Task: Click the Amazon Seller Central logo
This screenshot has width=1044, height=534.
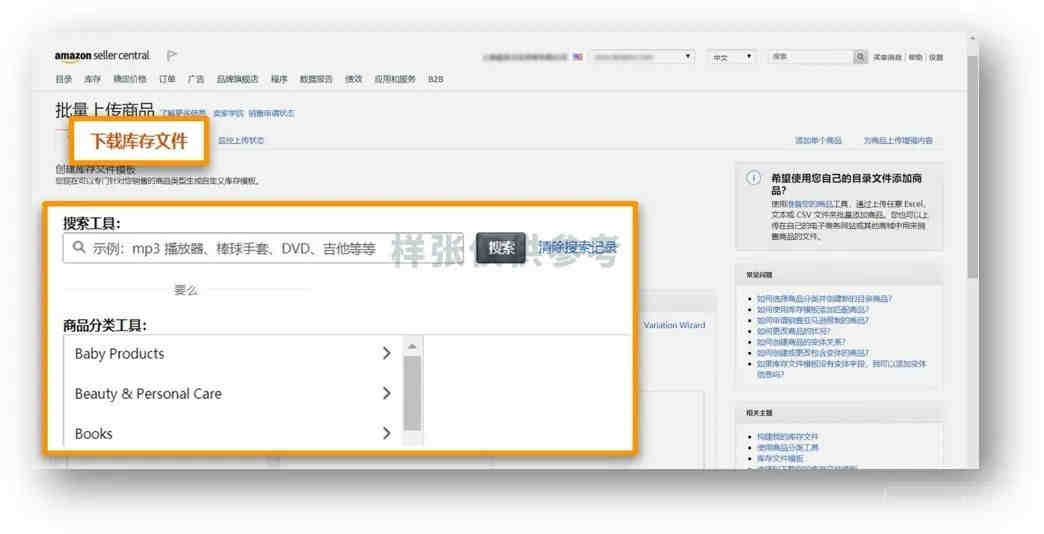Action: pyautogui.click(x=103, y=56)
